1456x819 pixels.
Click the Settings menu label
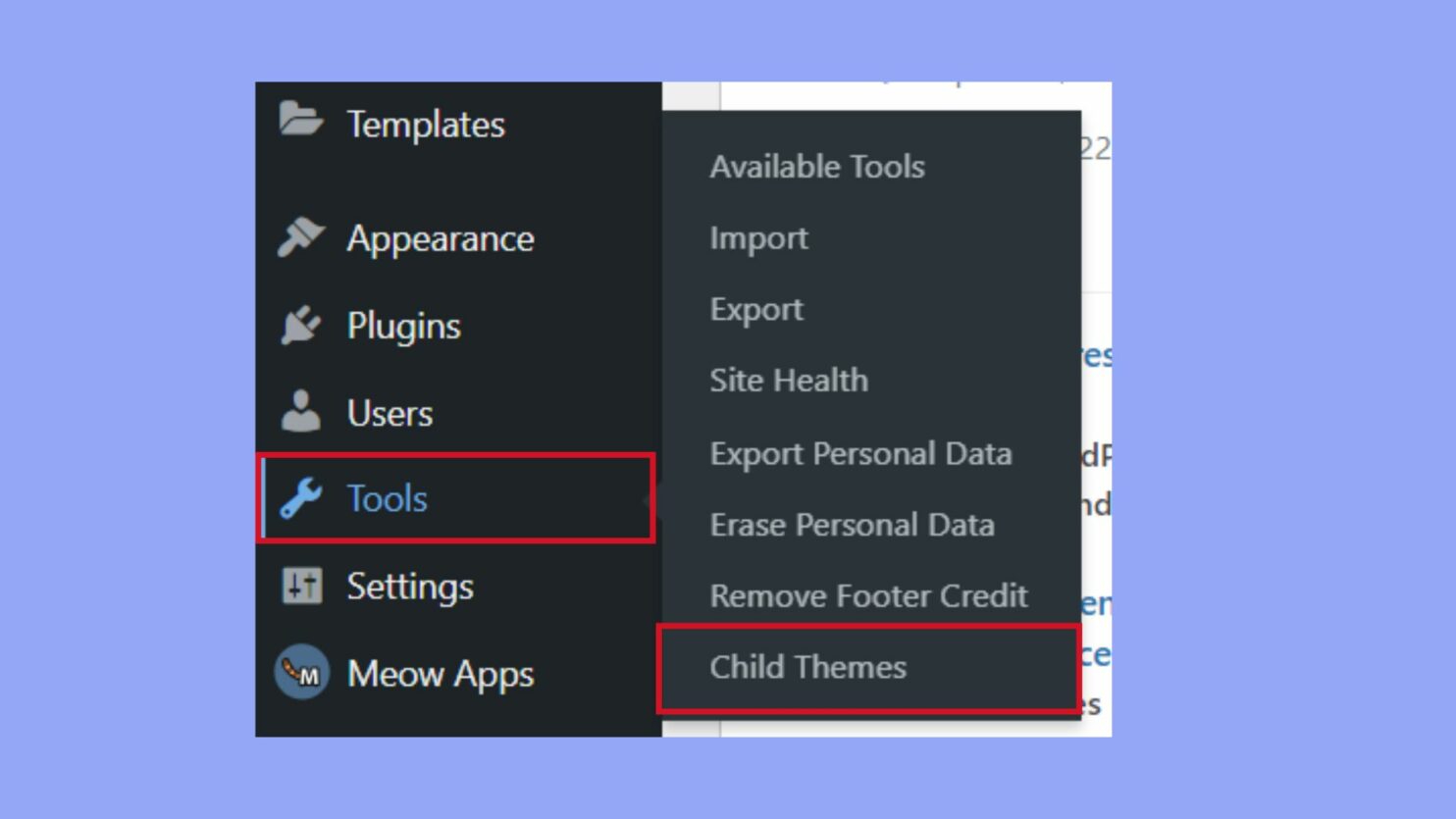tap(411, 586)
